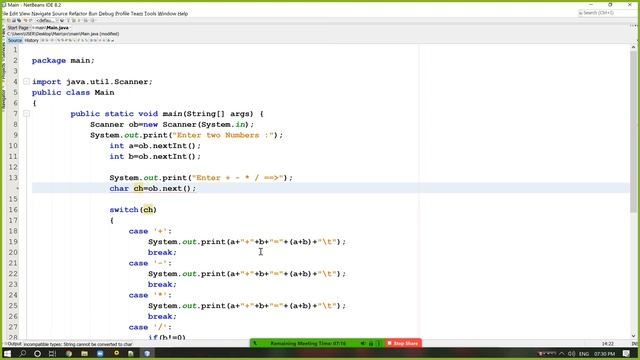This screenshot has width=640, height=360.
Task: Open Windows search in taskbar
Action: point(22,353)
